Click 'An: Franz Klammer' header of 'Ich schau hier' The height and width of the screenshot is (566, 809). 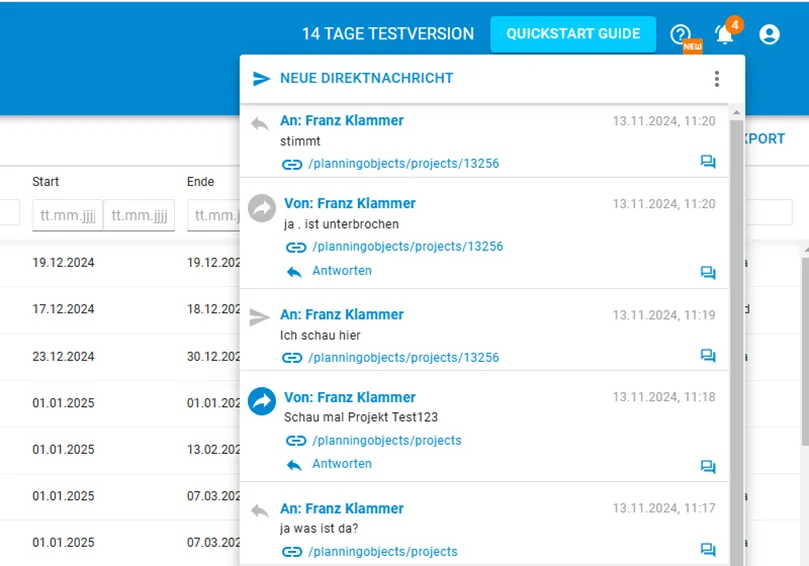342,315
